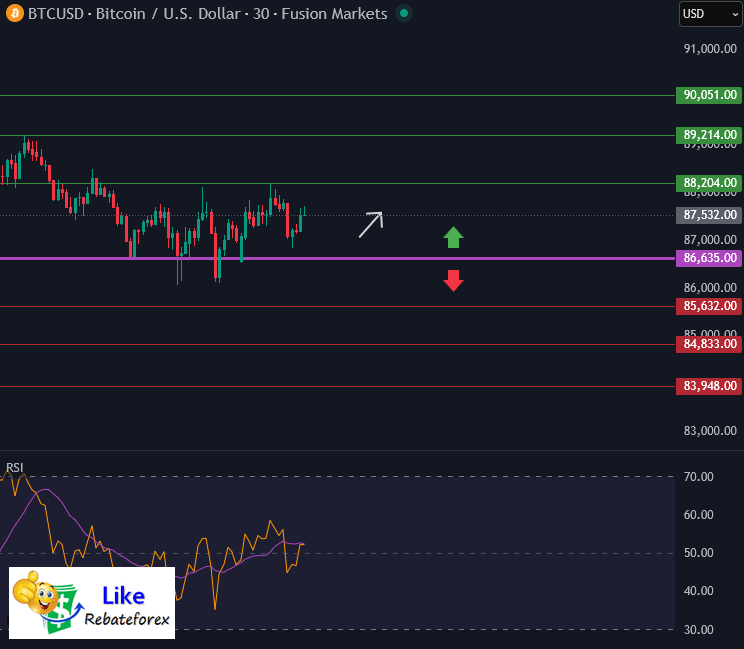Screen dimensions: 744x649
Task: Click the Bitcoin symbol logo icon
Action: (15, 13)
